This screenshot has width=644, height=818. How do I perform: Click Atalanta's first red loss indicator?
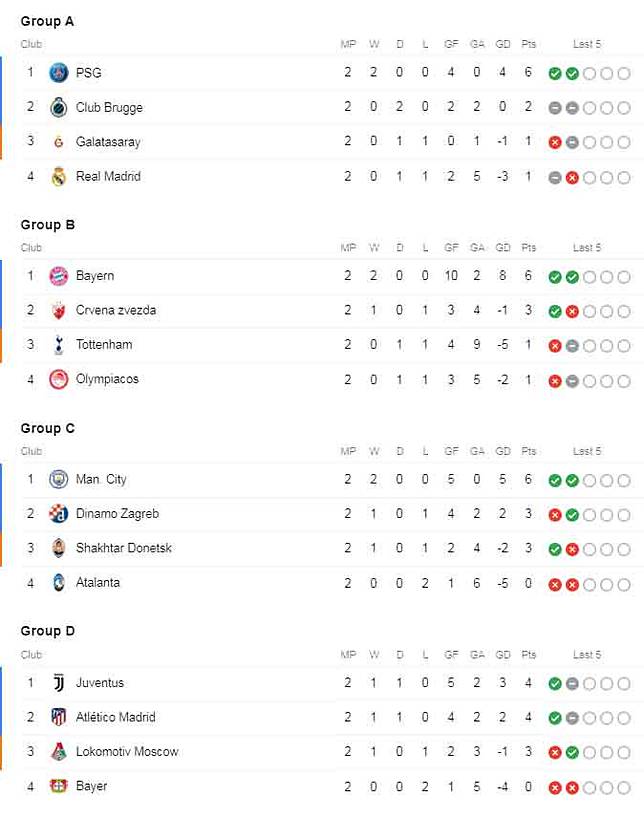click(554, 584)
